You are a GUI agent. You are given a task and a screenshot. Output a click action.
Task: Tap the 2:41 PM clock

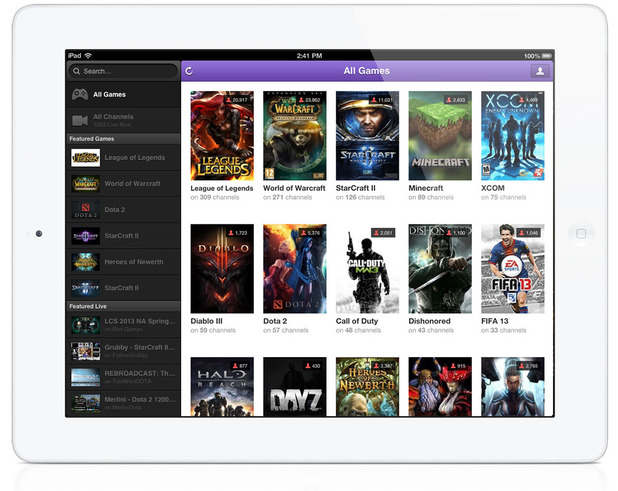click(x=309, y=56)
